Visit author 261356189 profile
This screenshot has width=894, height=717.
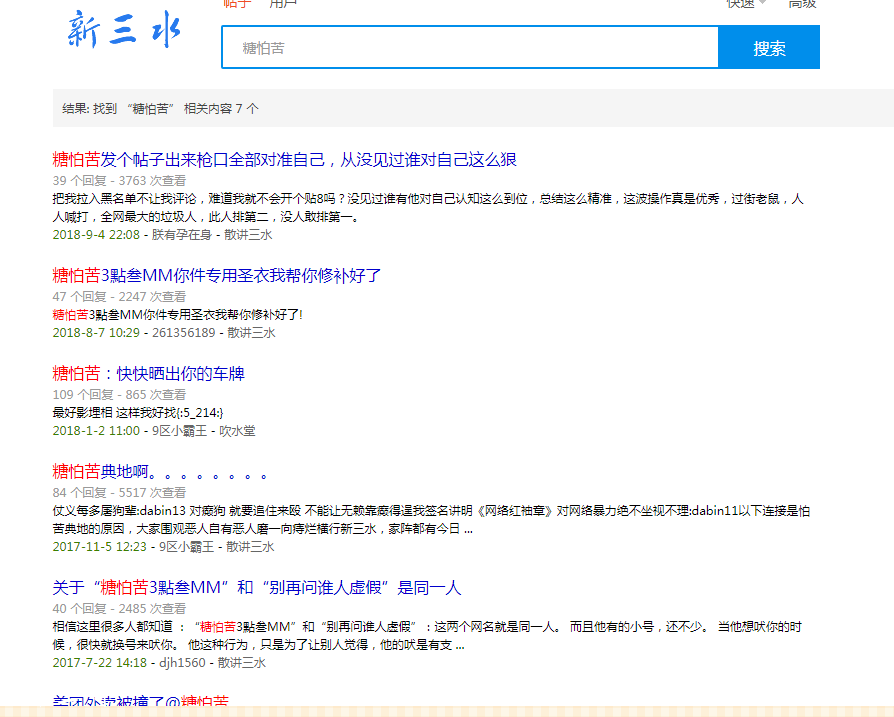[183, 333]
